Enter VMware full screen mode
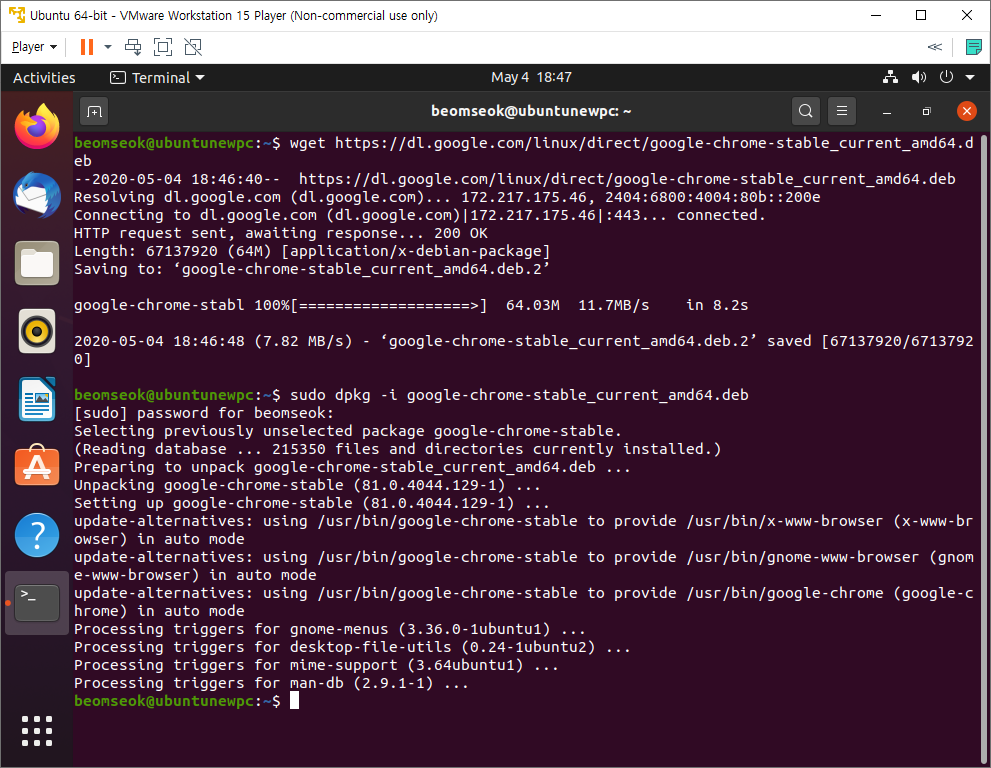 tap(163, 47)
